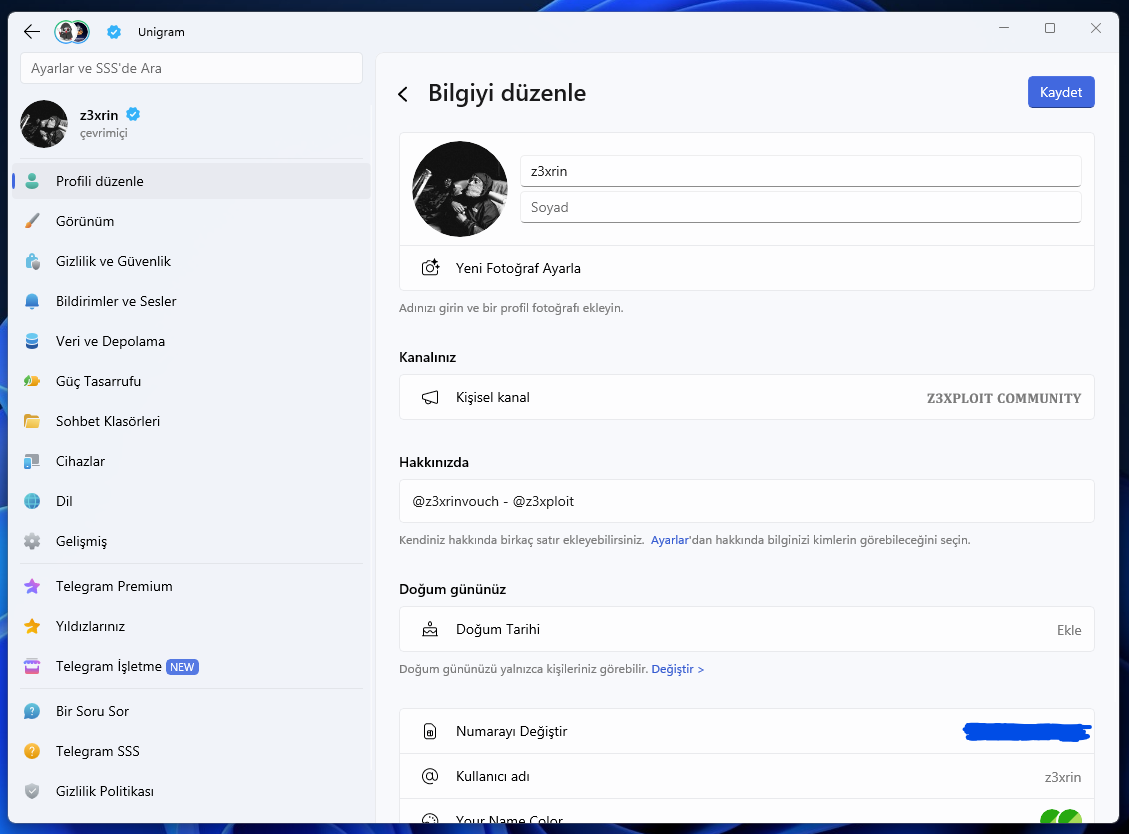This screenshot has height=834, width=1129.
Task: Click the Gizlilik Politikası shield icon
Action: (x=32, y=792)
